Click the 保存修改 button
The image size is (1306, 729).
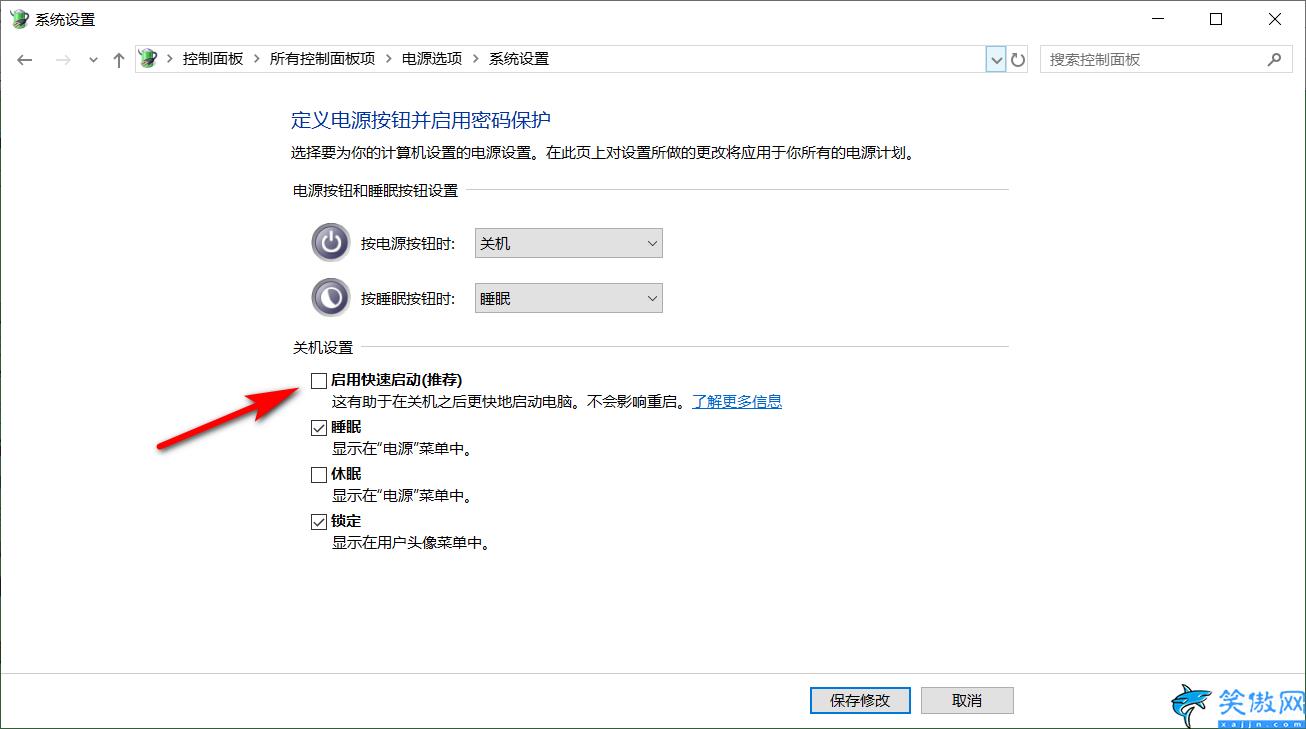(x=860, y=700)
